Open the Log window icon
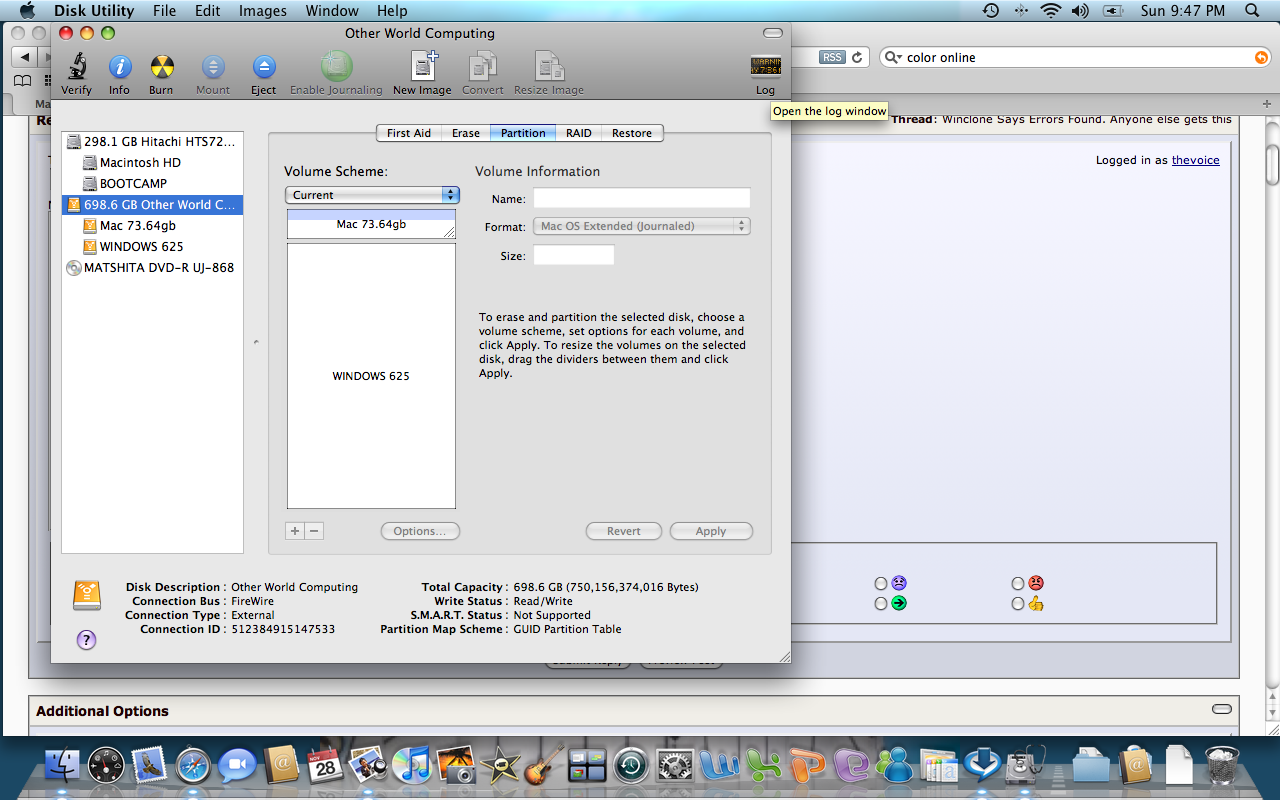The height and width of the screenshot is (800, 1280). [765, 66]
